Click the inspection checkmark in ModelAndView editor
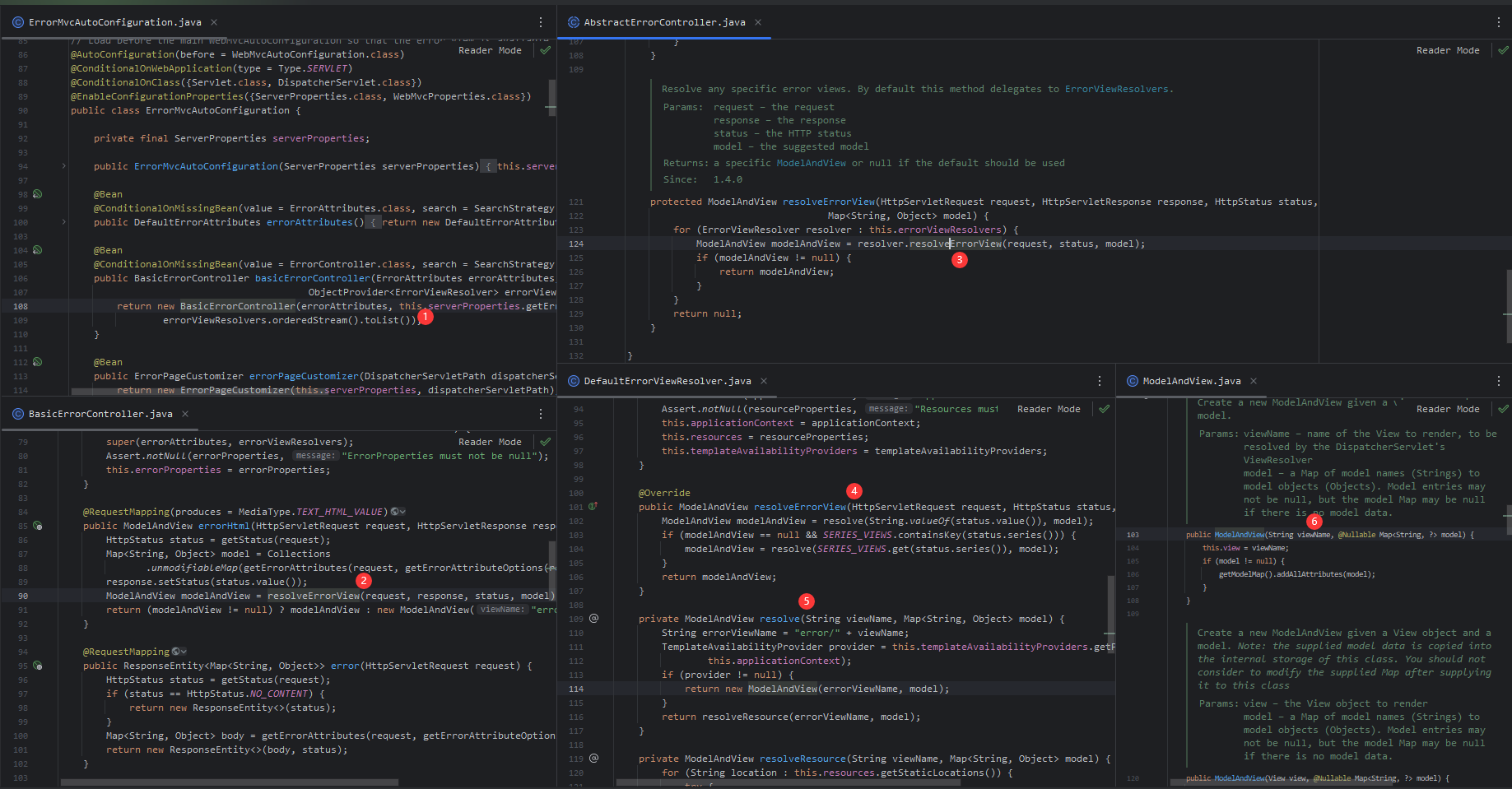The height and width of the screenshot is (789, 1512). 1503,409
